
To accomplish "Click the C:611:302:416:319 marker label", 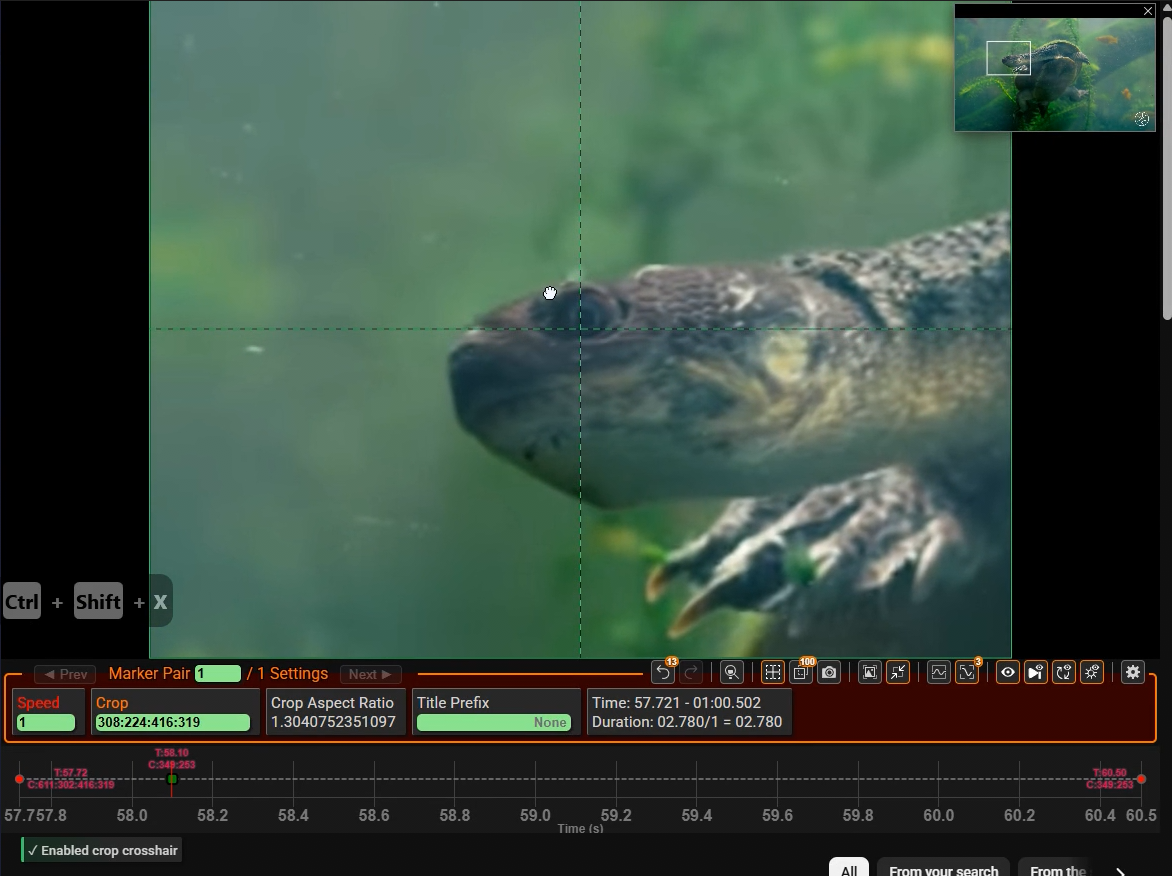I will click(x=71, y=784).
